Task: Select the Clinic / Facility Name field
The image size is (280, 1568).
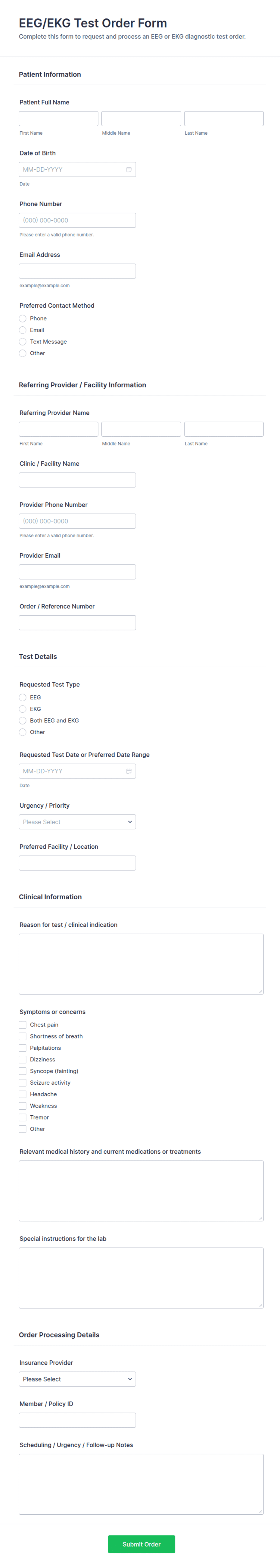Action: pos(77,480)
